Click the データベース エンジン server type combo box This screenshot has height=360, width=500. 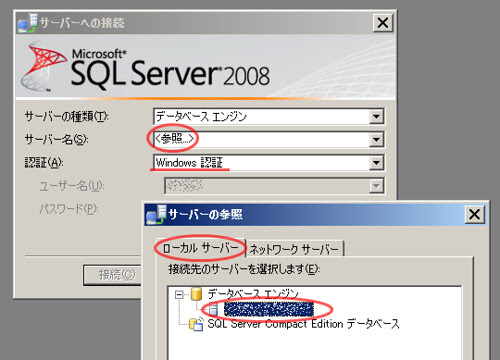click(269, 117)
